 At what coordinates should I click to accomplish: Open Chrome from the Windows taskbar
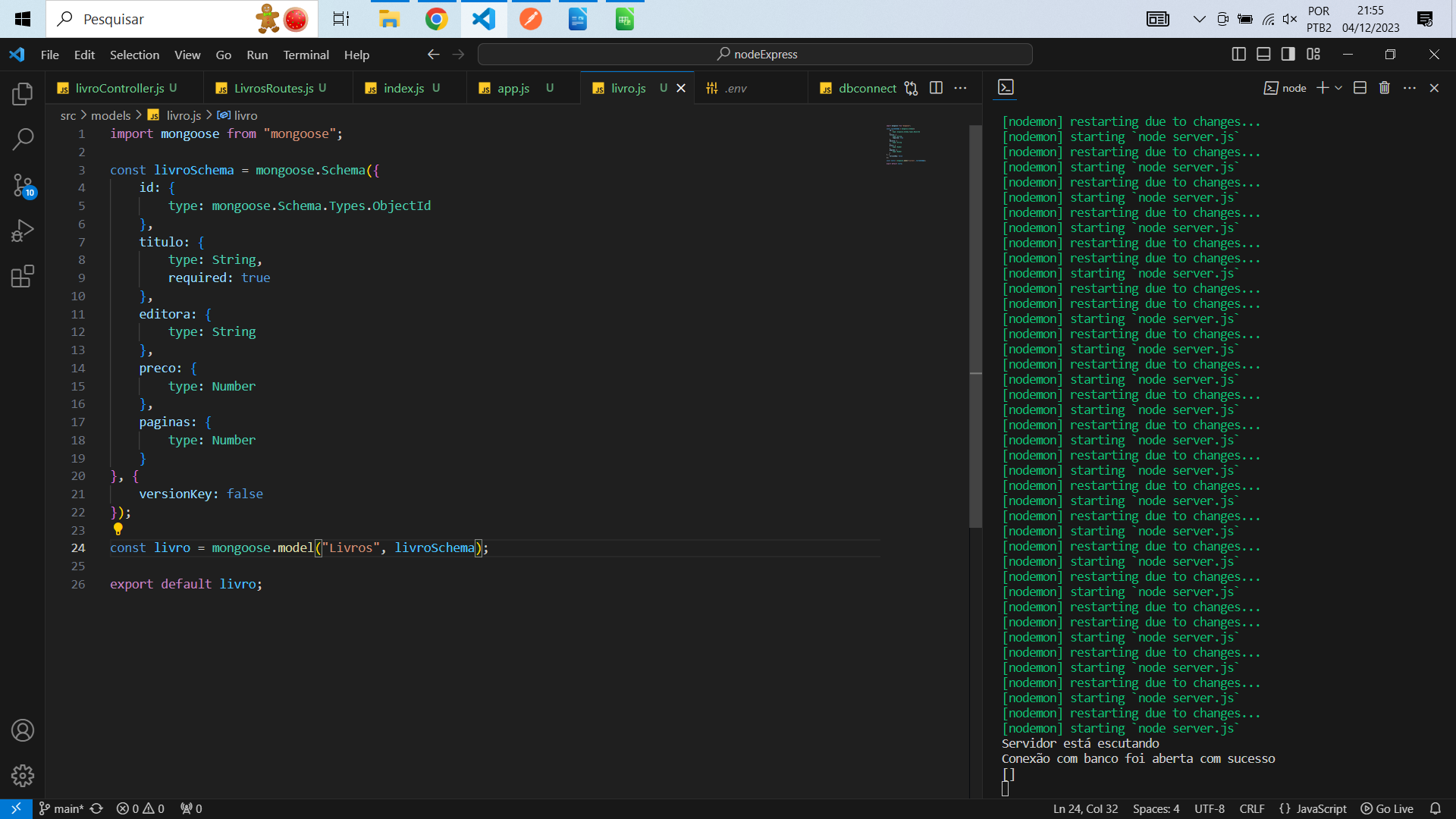pos(436,19)
